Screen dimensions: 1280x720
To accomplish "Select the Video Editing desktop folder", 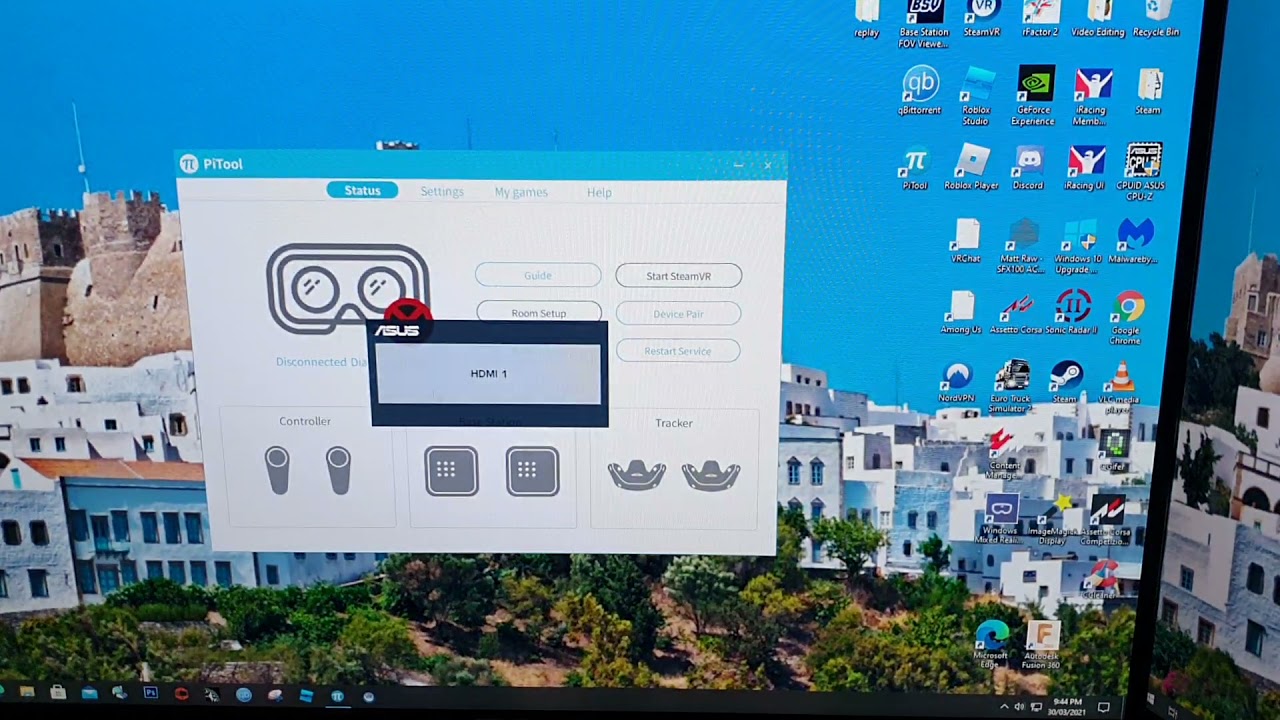I will [1098, 18].
